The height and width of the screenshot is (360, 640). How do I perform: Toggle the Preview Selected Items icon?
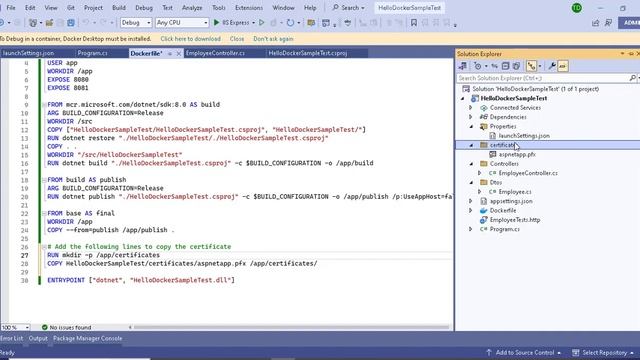tap(563, 66)
